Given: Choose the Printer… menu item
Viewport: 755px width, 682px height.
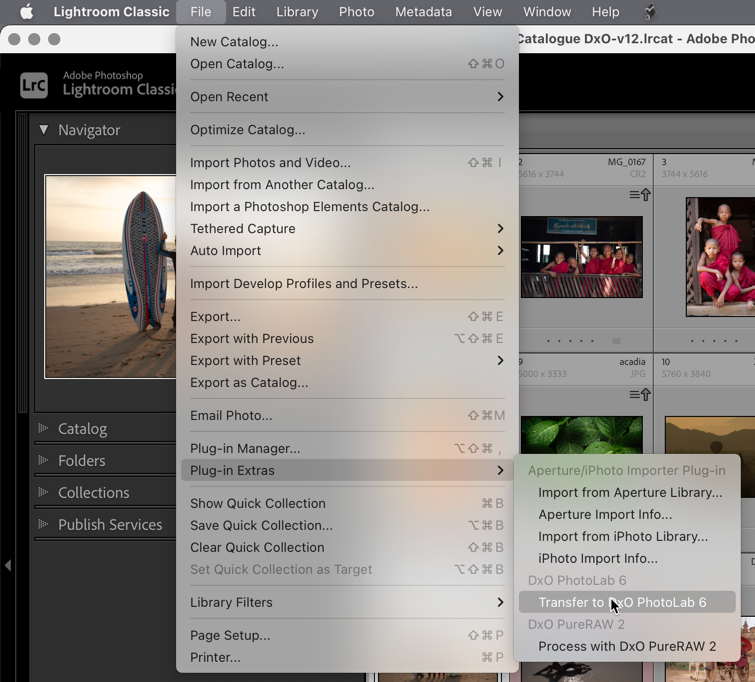Looking at the screenshot, I should pos(347,657).
